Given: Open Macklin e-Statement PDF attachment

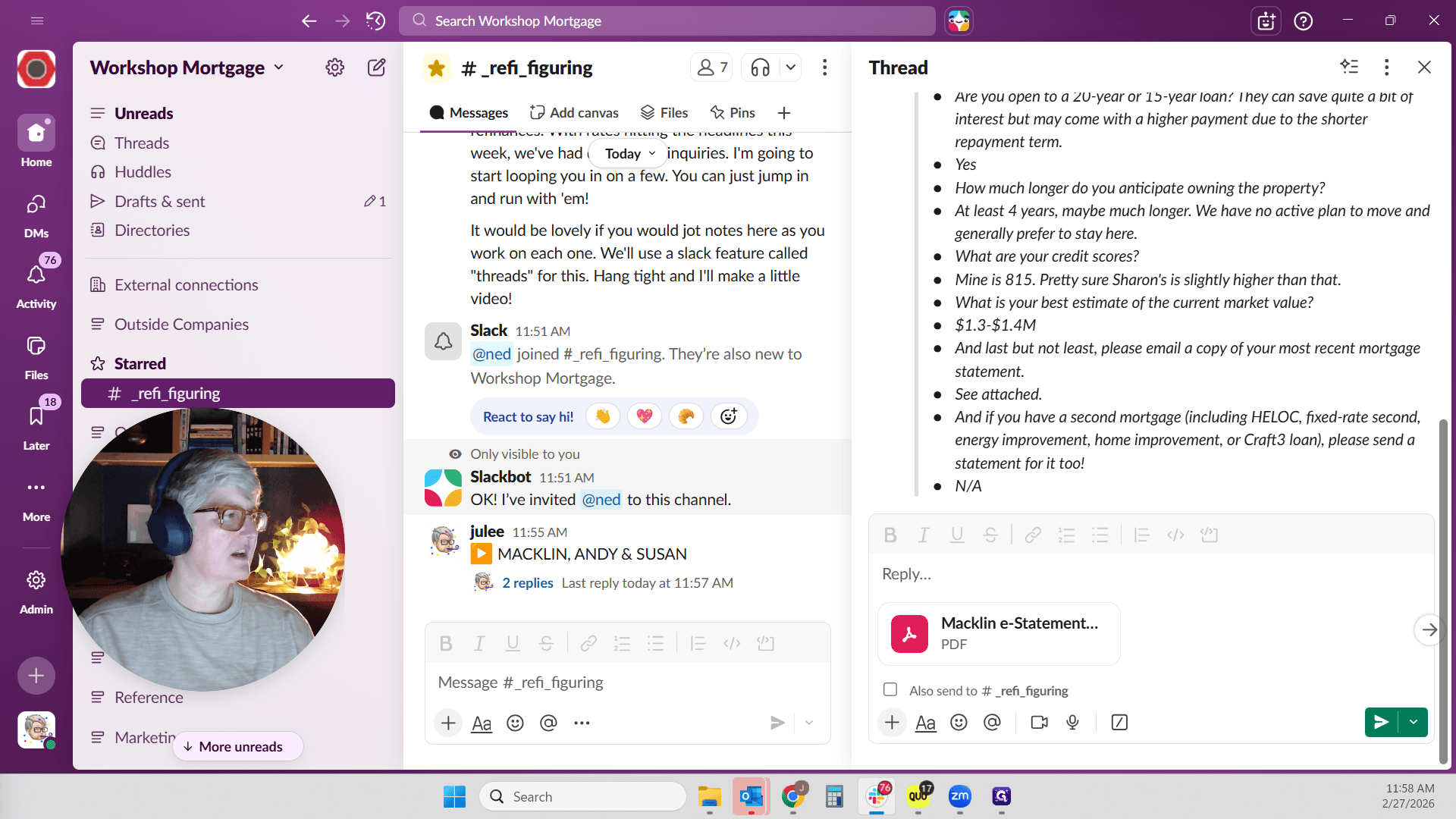Looking at the screenshot, I should pyautogui.click(x=999, y=634).
